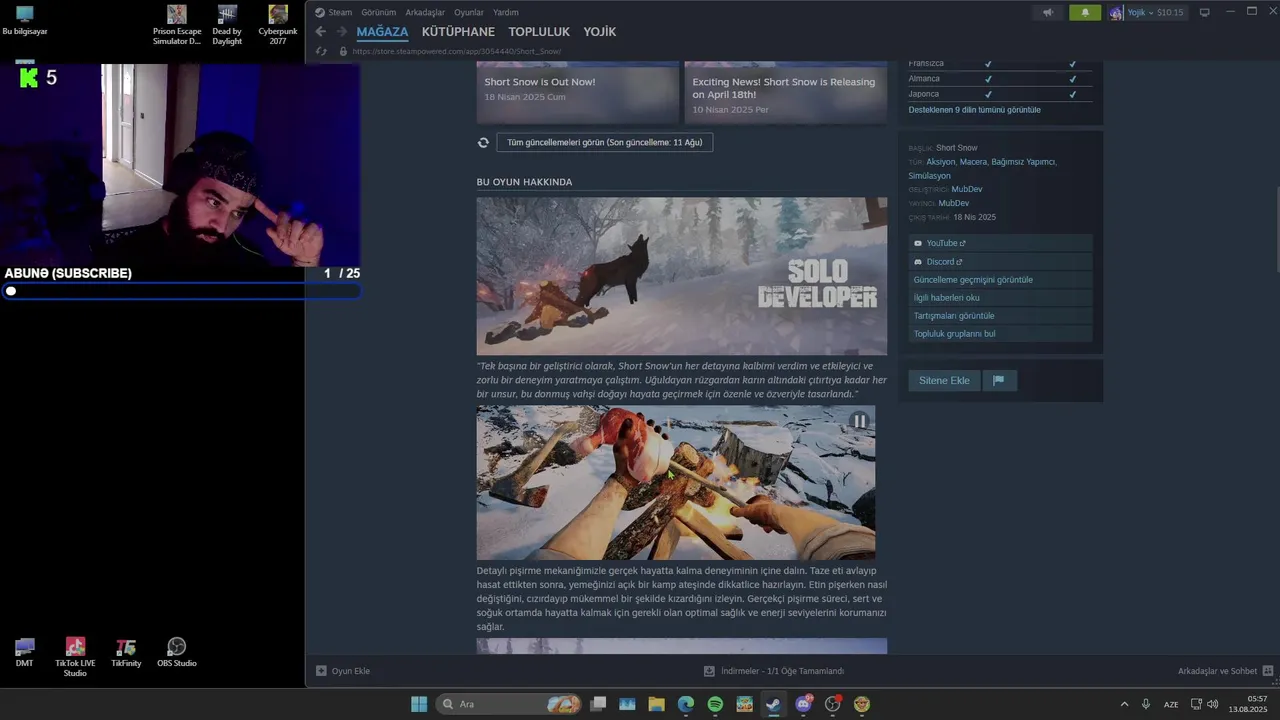Click the Yojik profile avatar

(x=1116, y=12)
